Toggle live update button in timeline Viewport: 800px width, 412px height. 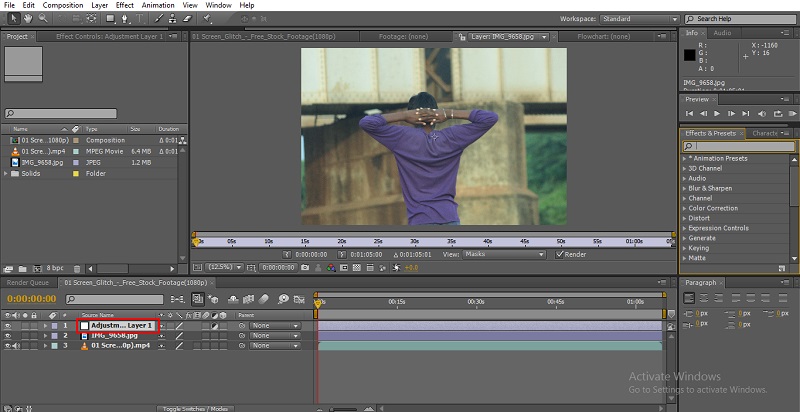point(197,299)
